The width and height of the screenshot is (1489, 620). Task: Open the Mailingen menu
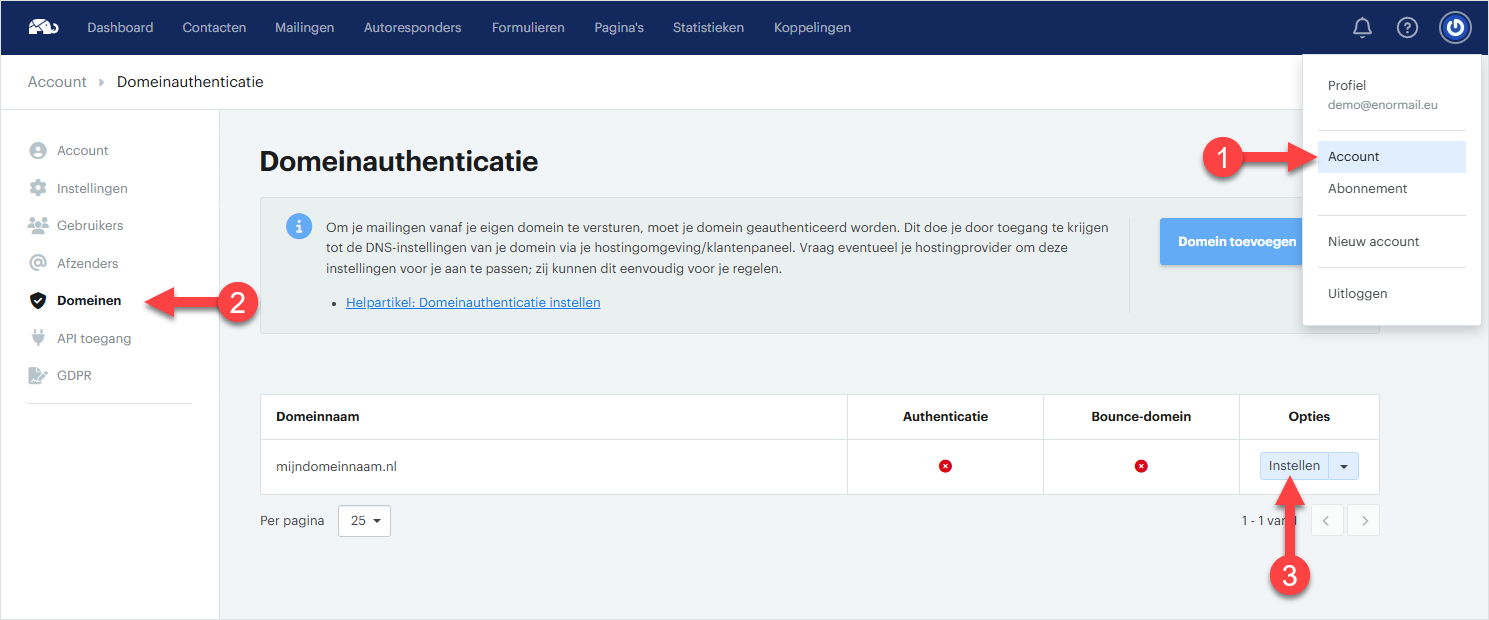click(305, 28)
